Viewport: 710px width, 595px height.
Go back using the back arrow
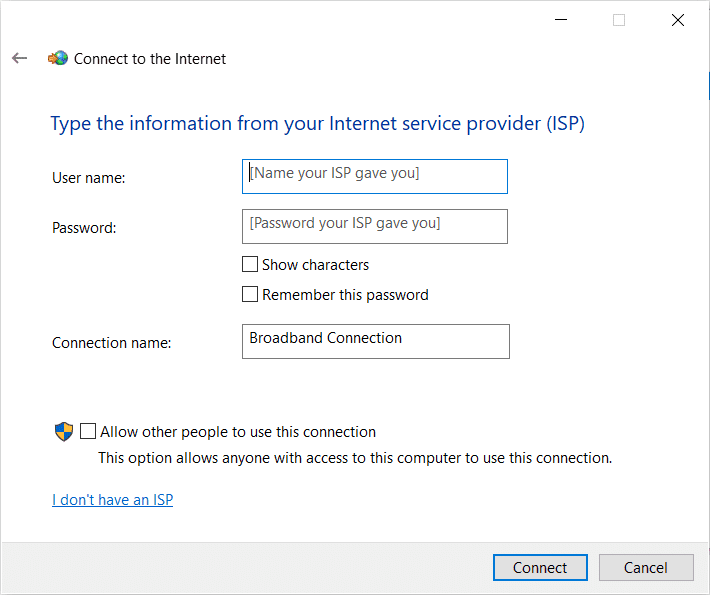tap(19, 59)
